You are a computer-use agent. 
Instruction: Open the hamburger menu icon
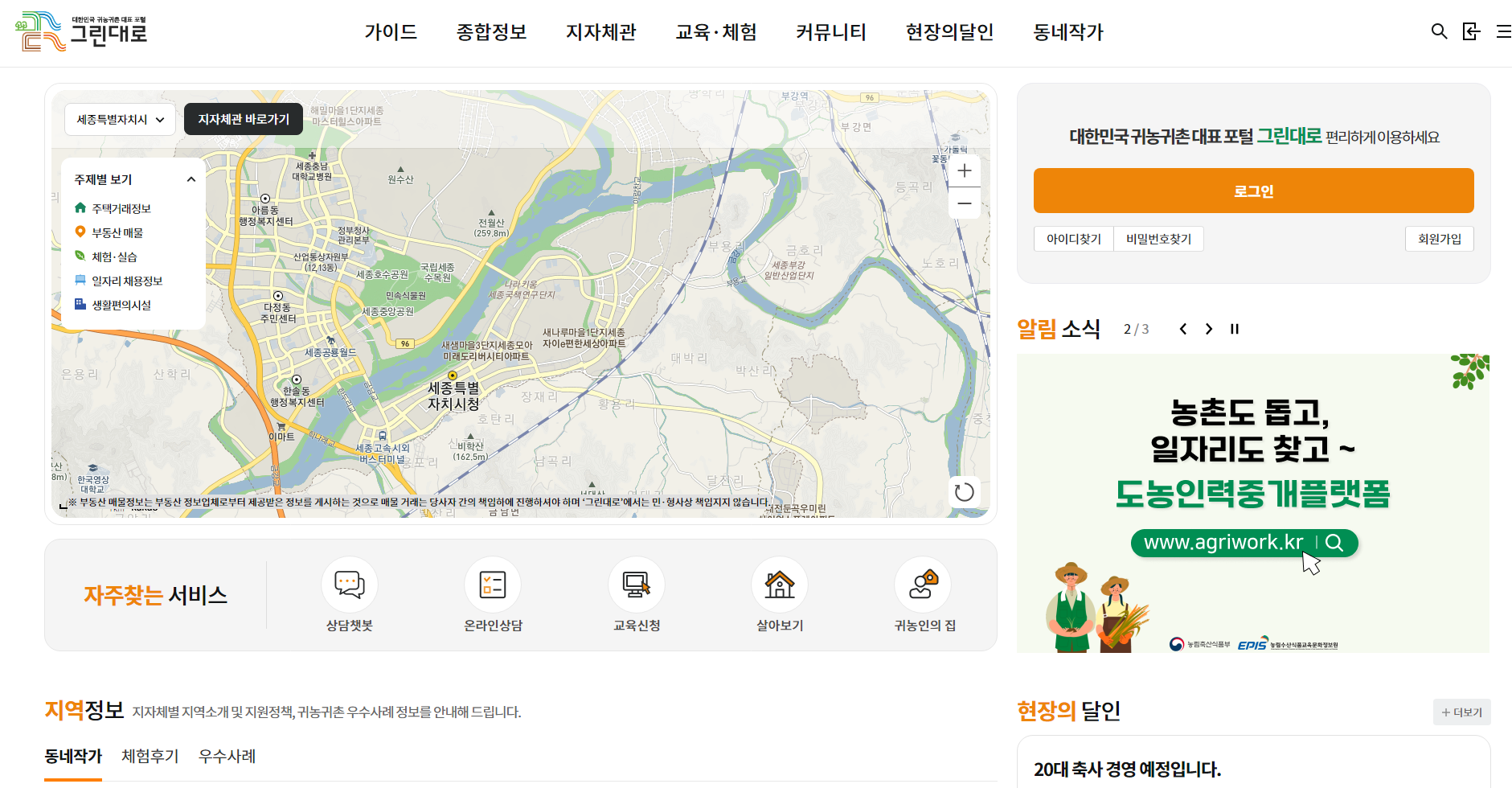[1503, 31]
